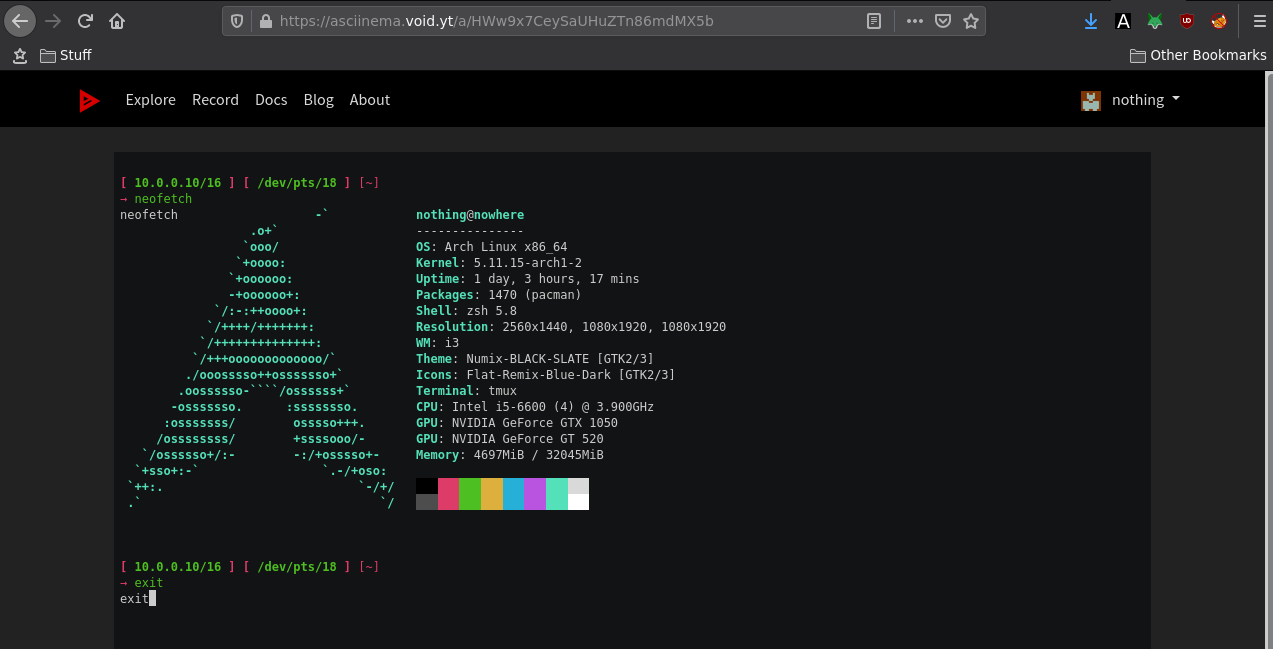This screenshot has height=649, width=1273.
Task: Open the tracking protection shield panel
Action: coord(237,20)
